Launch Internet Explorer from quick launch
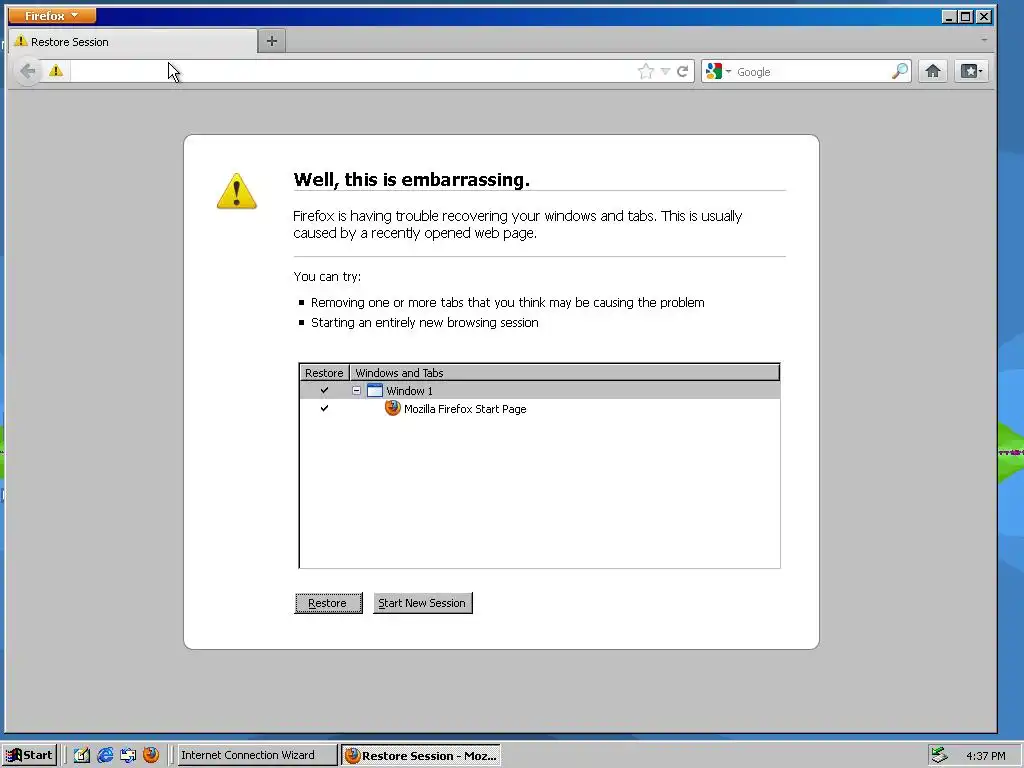1024x768 pixels. pyautogui.click(x=105, y=755)
